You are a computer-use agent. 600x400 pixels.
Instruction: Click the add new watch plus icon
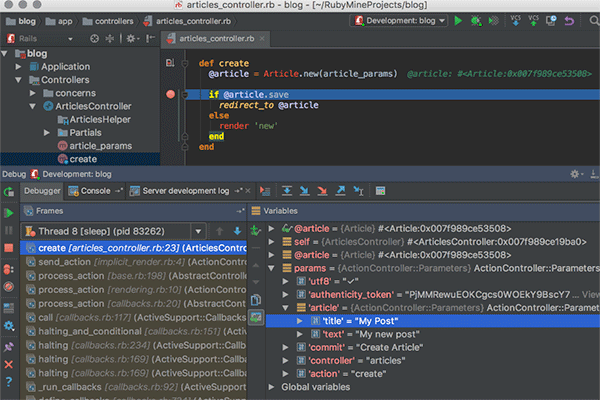tap(255, 230)
